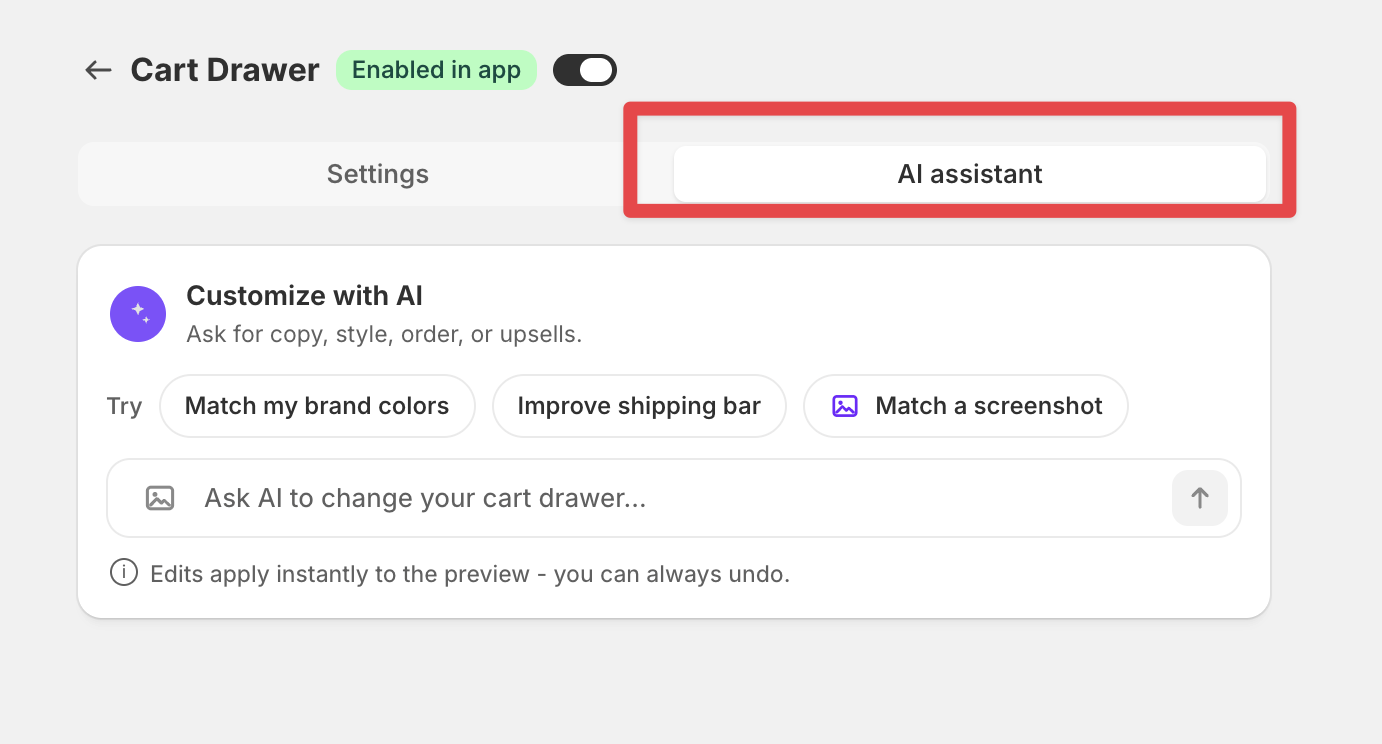
Task: Attach an image via the prompt field picture icon
Action: (x=160, y=498)
